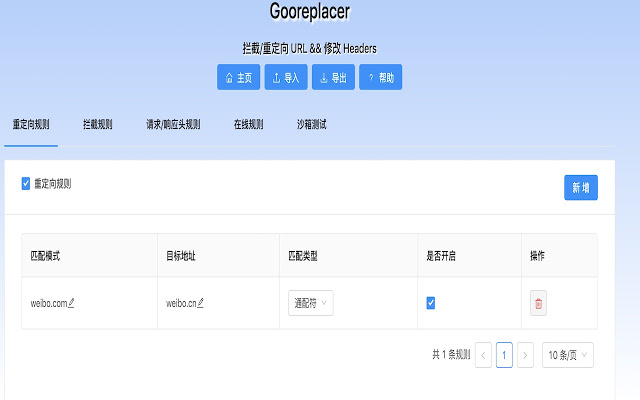The height and width of the screenshot is (400, 640).
Task: Switch to the 在线规则 tab
Action: pyautogui.click(x=248, y=124)
